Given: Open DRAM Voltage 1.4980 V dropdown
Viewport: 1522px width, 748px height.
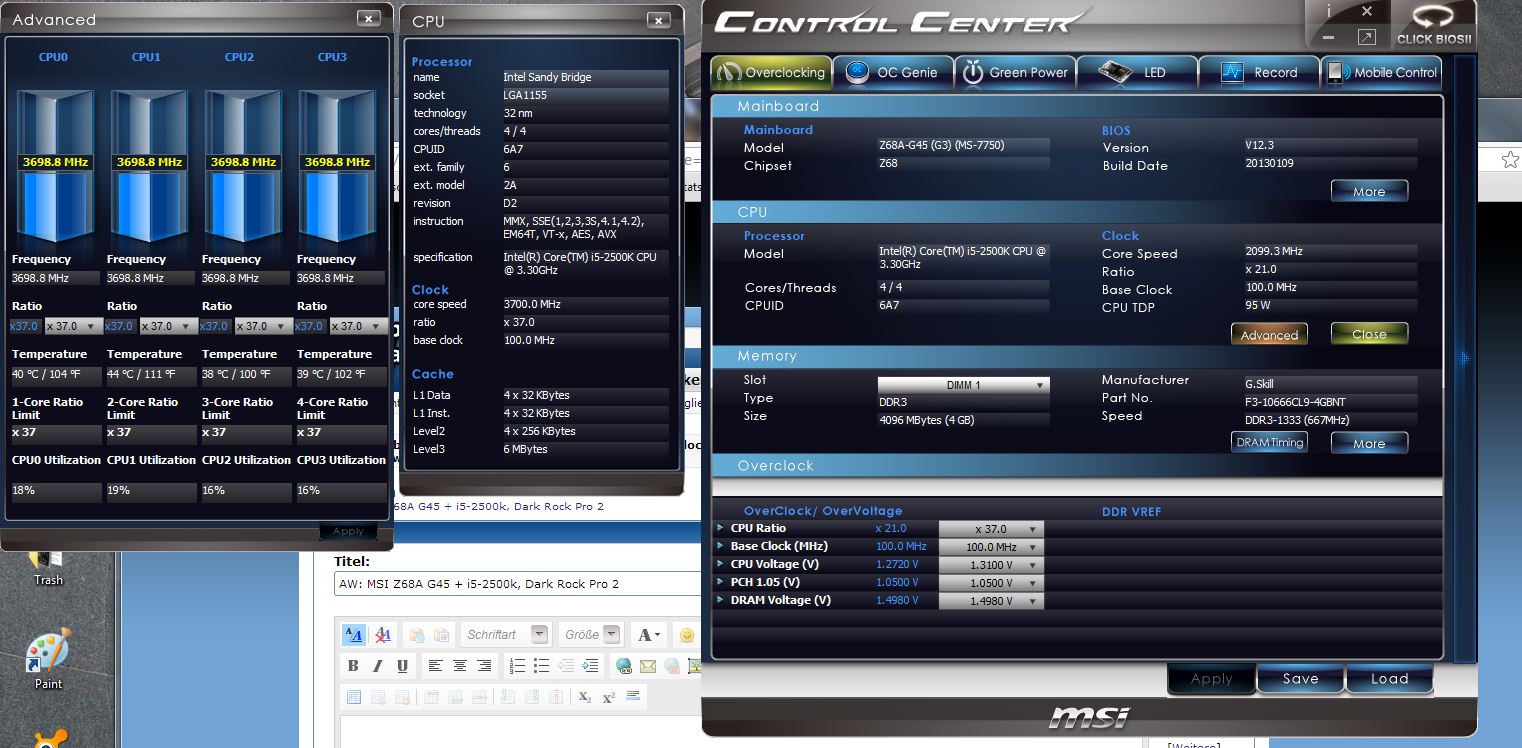Looking at the screenshot, I should click(990, 601).
